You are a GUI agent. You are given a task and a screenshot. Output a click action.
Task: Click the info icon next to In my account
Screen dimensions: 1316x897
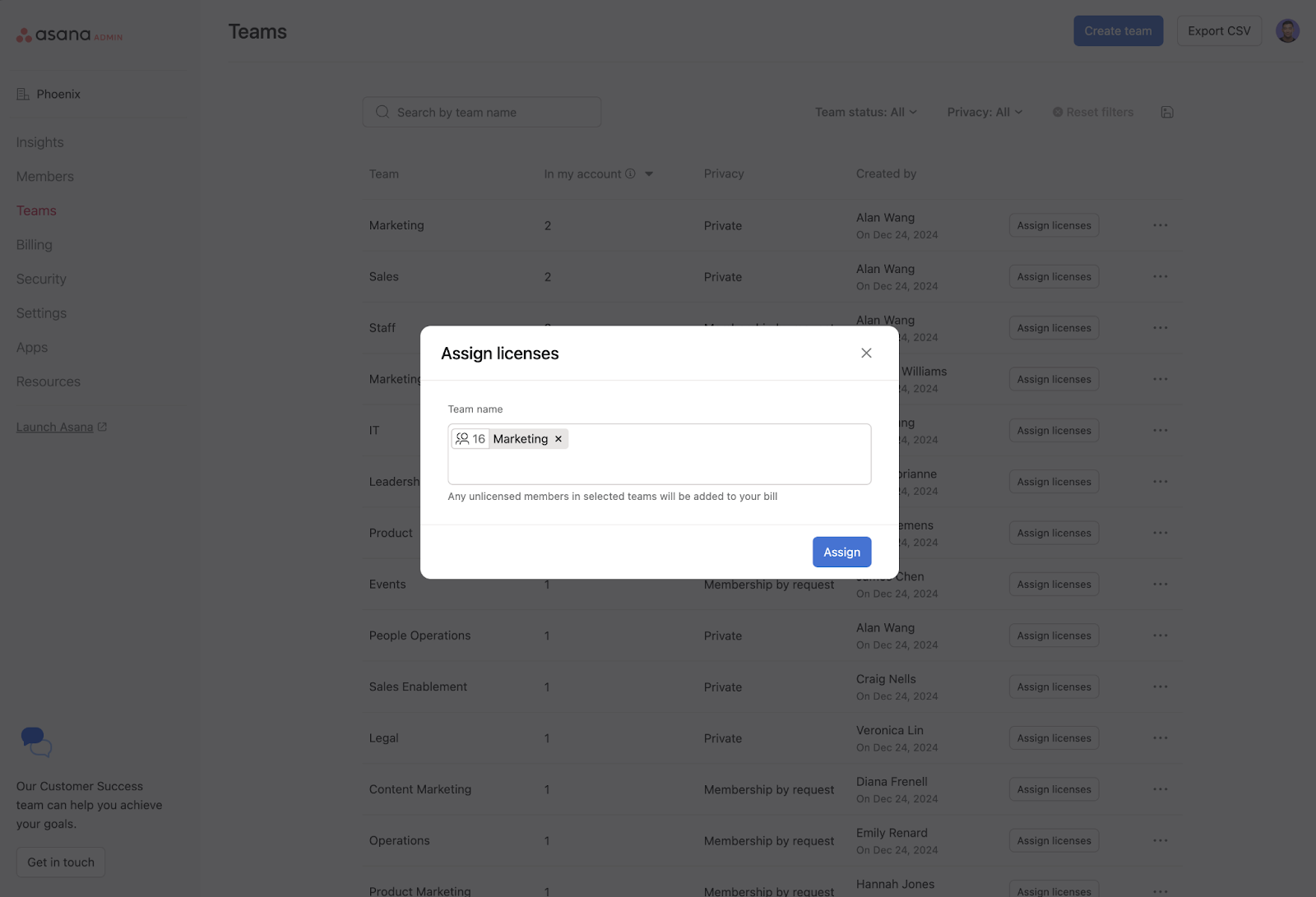pyautogui.click(x=630, y=173)
